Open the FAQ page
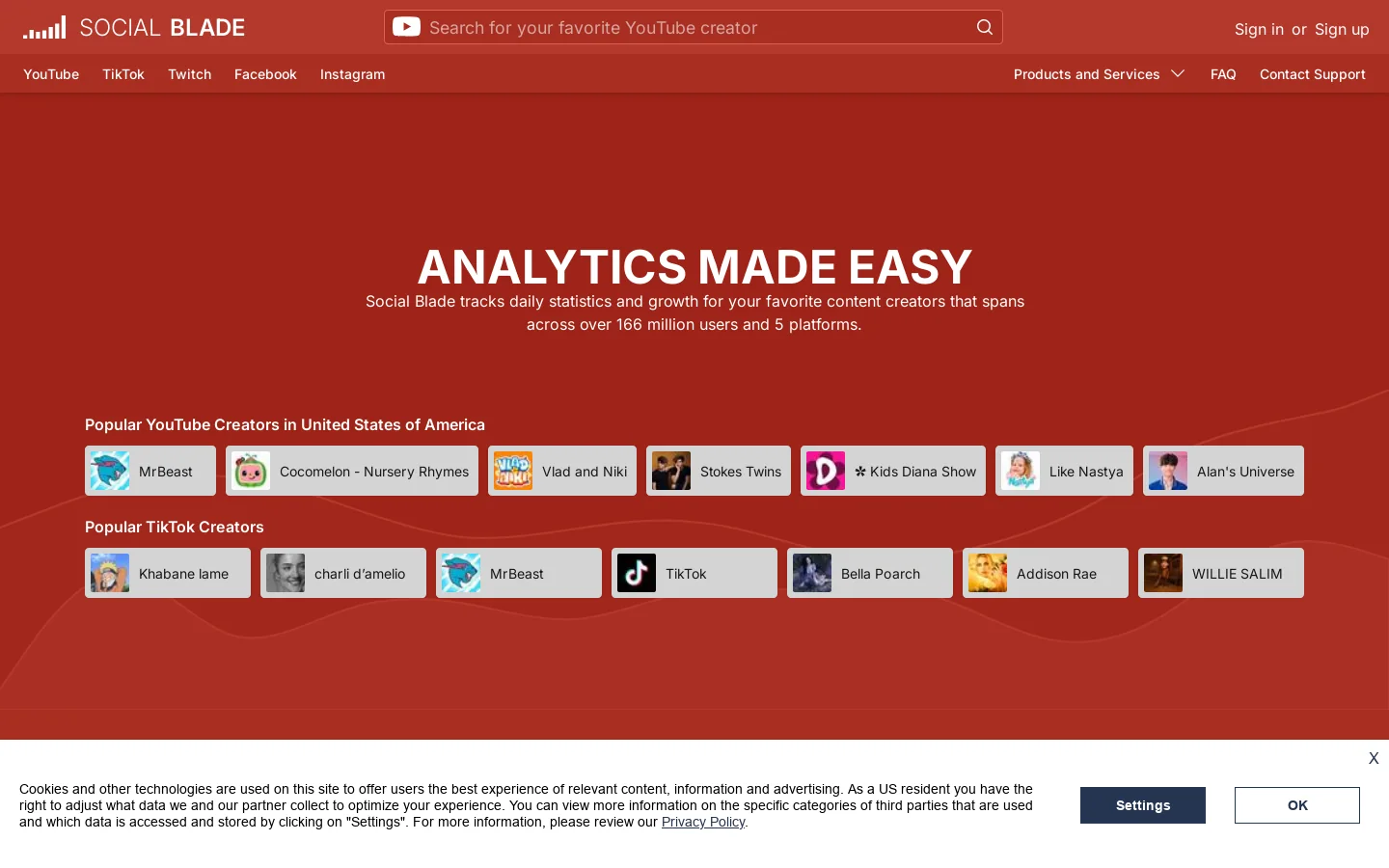Screen dimensions: 1389x868 click(1223, 74)
